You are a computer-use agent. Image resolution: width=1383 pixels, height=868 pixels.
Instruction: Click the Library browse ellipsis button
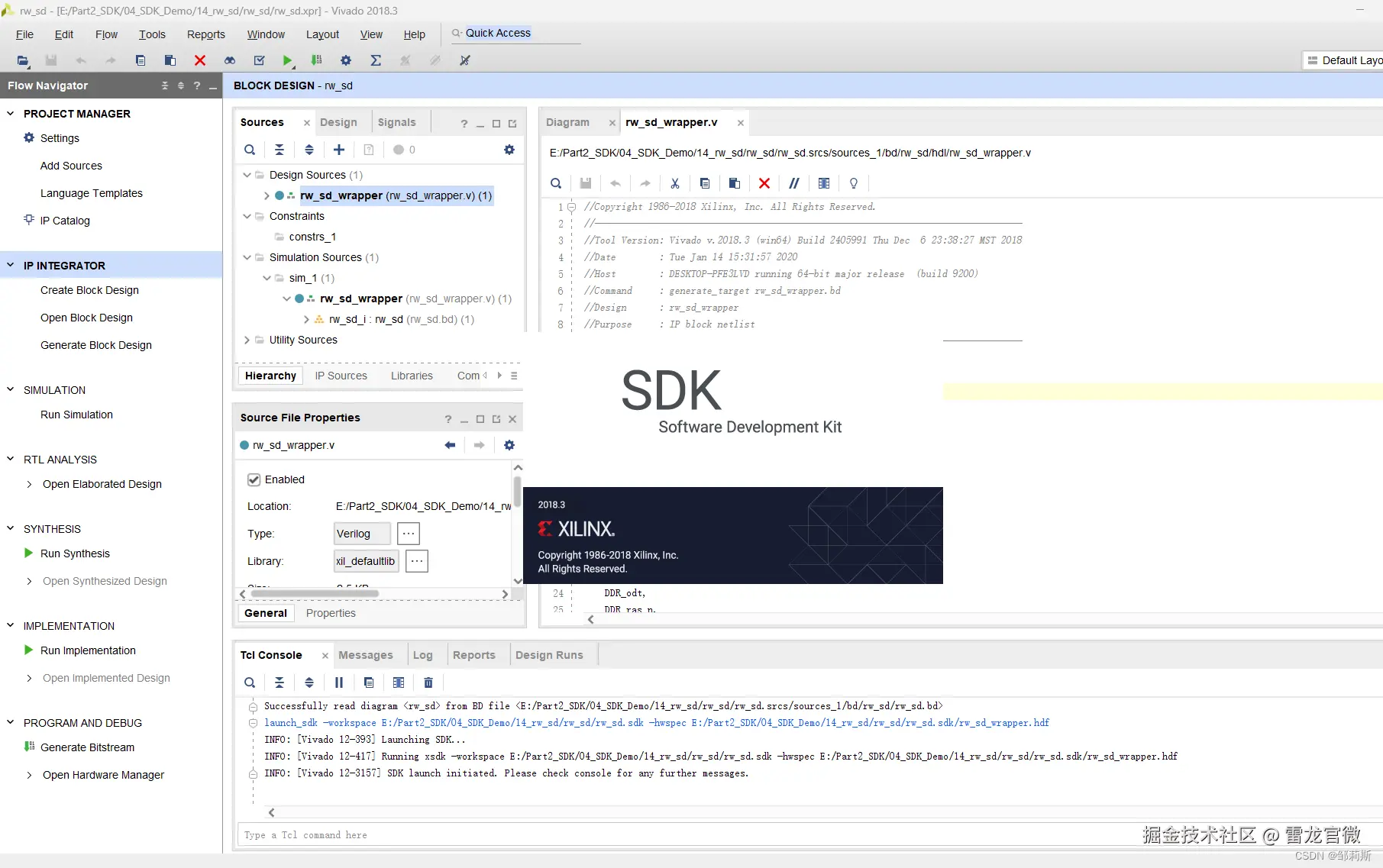(x=416, y=561)
